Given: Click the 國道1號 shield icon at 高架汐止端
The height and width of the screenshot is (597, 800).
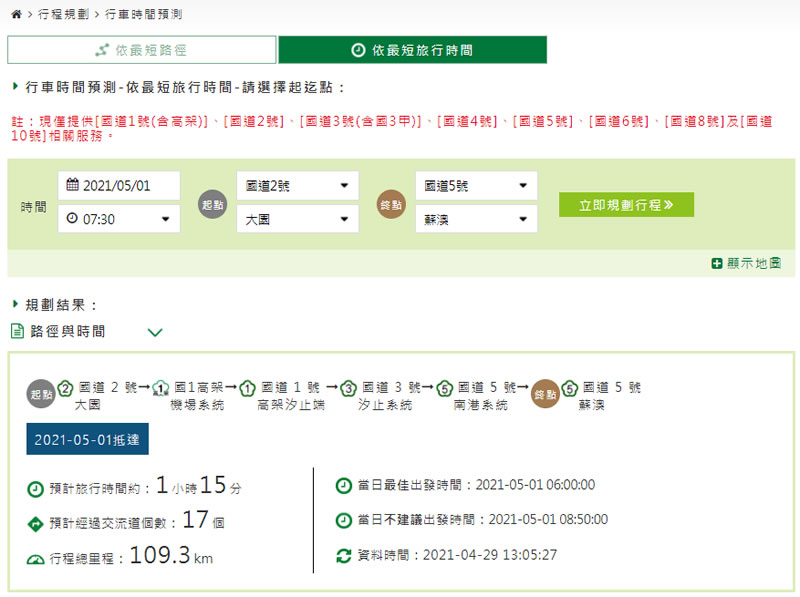Looking at the screenshot, I should point(247,389).
